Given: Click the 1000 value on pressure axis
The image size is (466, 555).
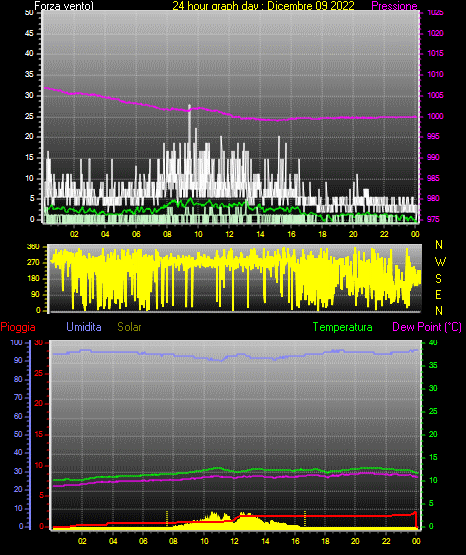Looking at the screenshot, I should pos(435,116).
